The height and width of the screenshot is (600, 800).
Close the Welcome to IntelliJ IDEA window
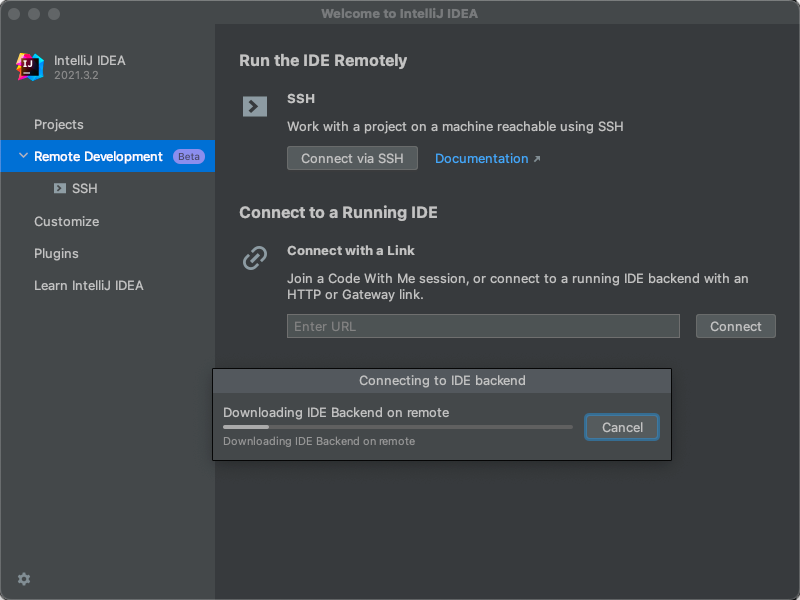[14, 14]
